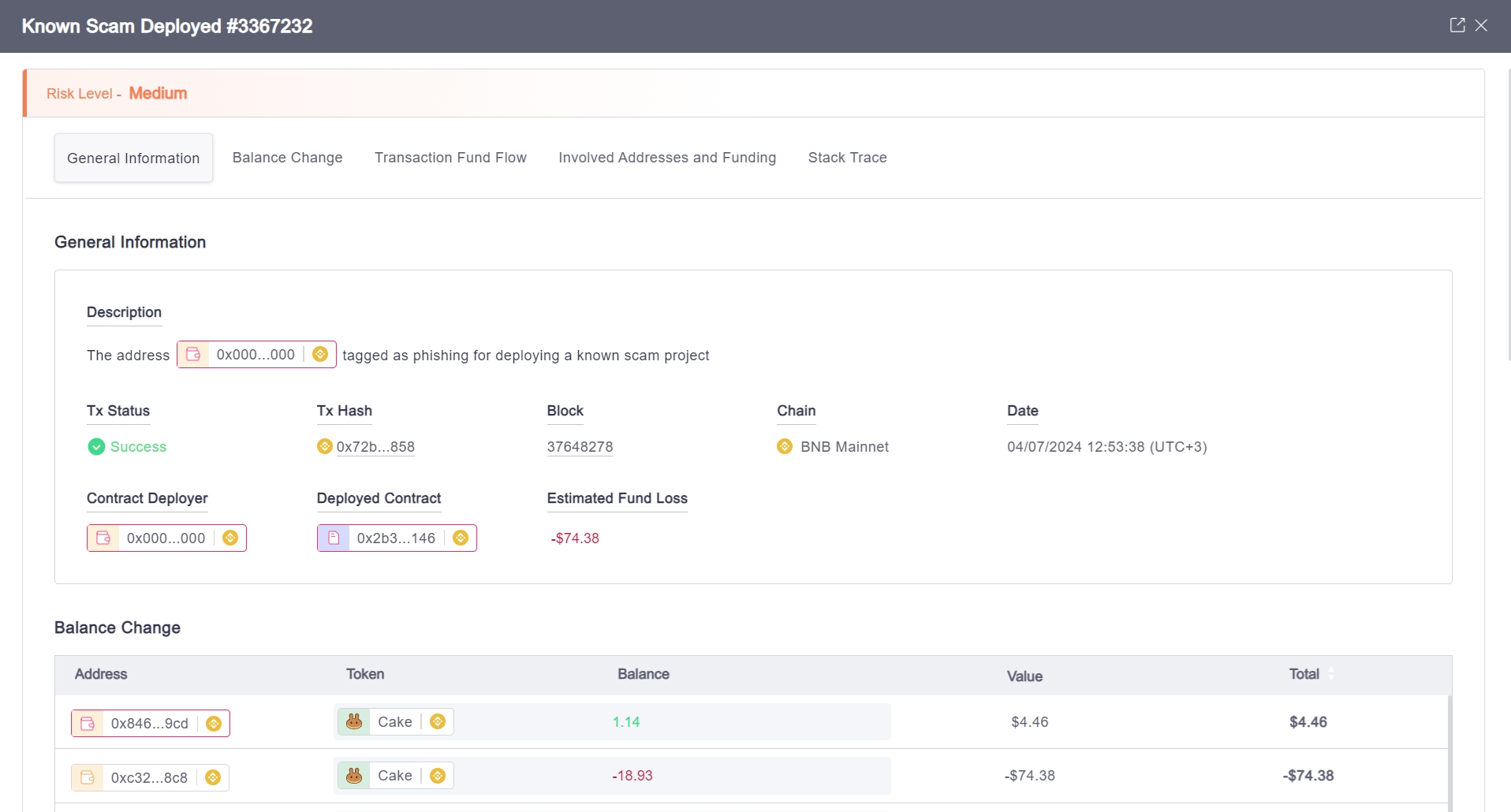Close the Known Scam Deployed dialog

1482,25
